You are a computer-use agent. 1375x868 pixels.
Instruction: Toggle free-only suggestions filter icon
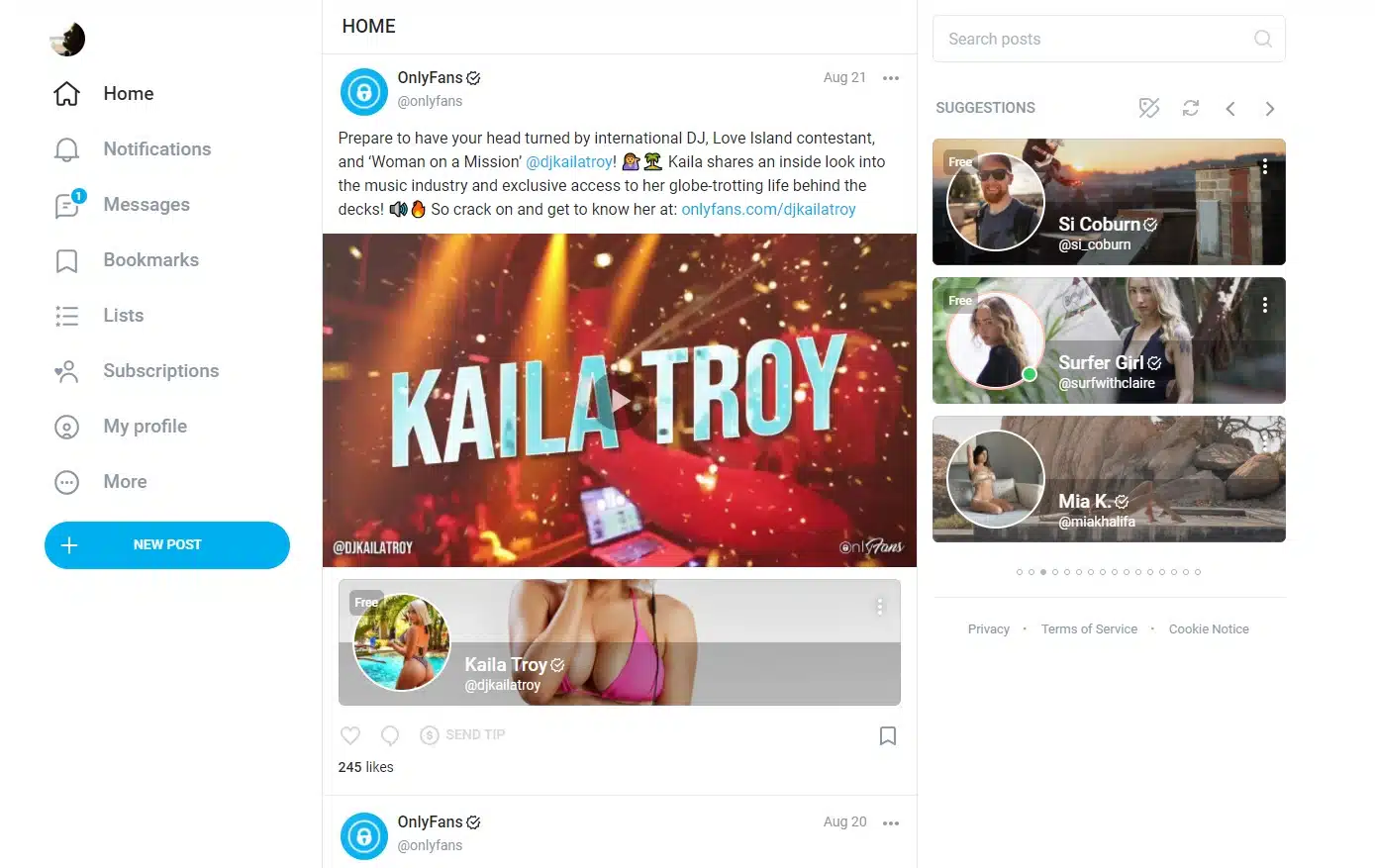click(1149, 108)
